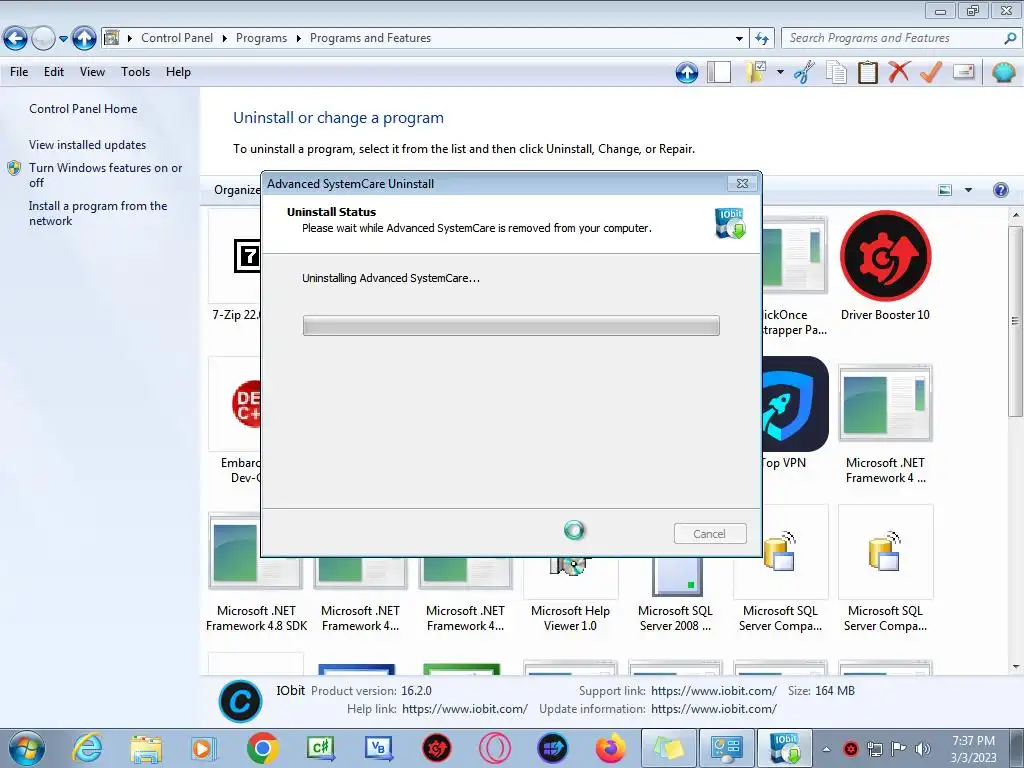Open the View menu

(92, 72)
